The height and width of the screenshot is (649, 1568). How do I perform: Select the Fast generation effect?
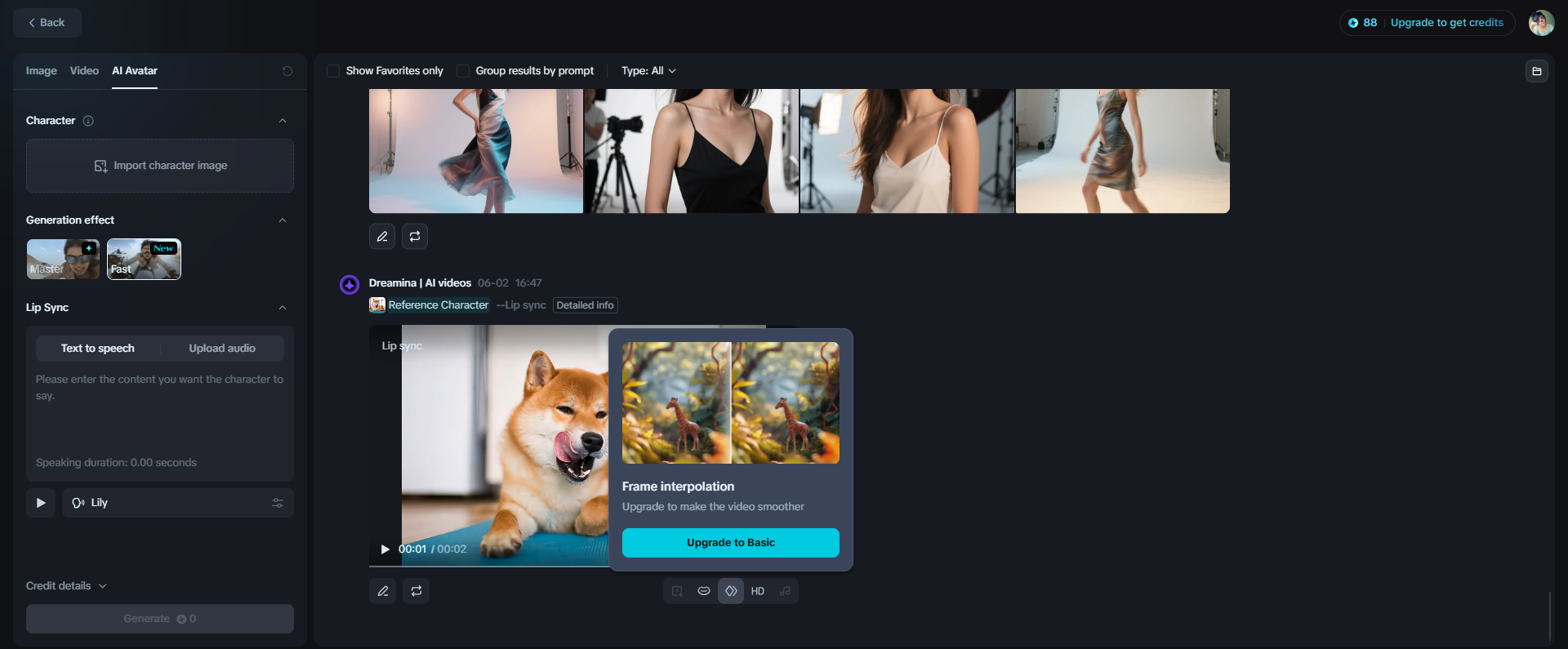(x=144, y=260)
